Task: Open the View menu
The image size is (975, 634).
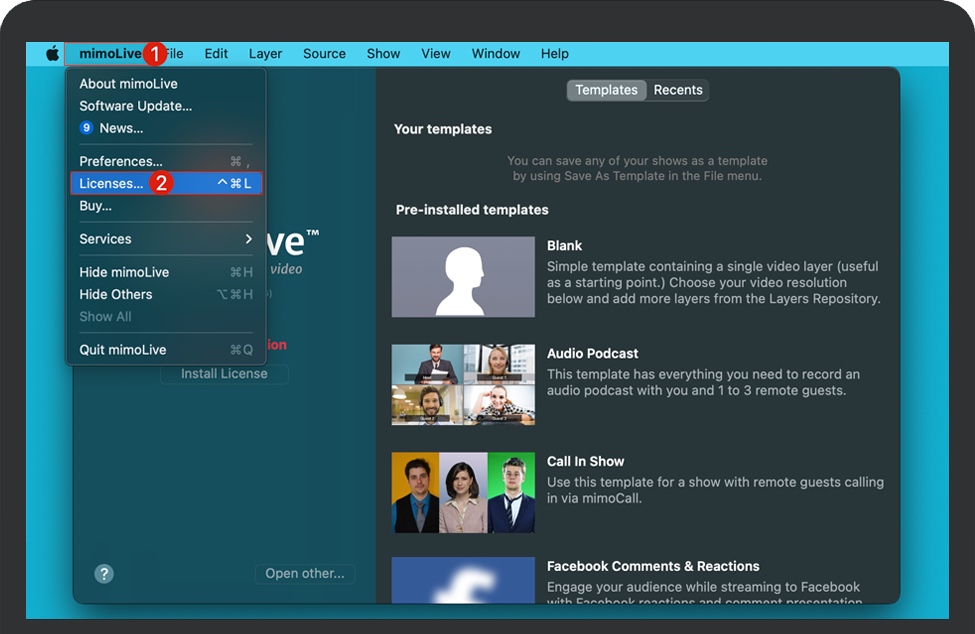Action: [435, 54]
